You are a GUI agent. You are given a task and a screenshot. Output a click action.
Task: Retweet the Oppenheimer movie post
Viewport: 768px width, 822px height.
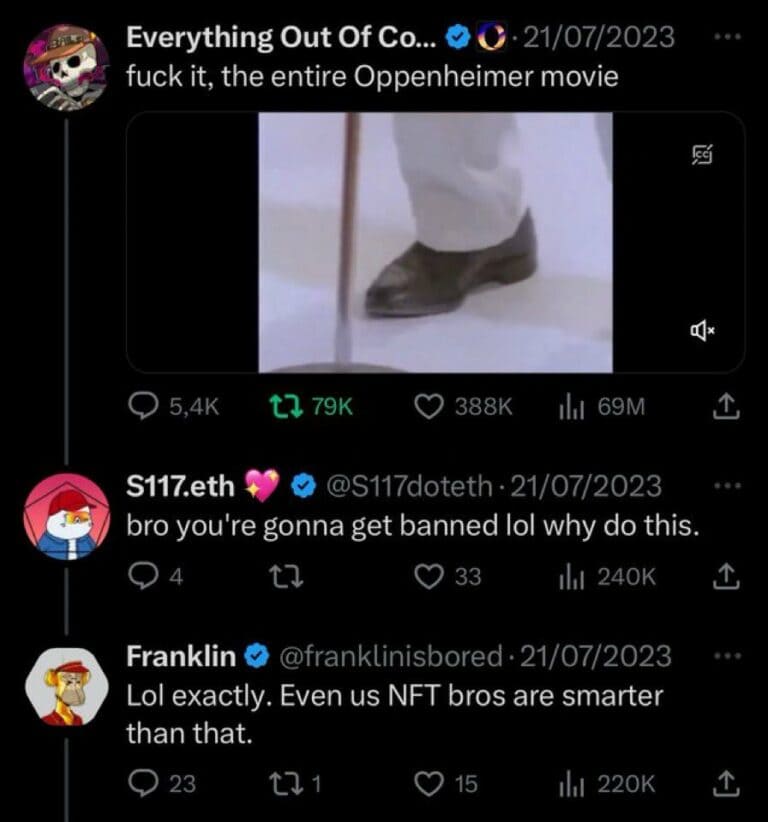pyautogui.click(x=285, y=406)
